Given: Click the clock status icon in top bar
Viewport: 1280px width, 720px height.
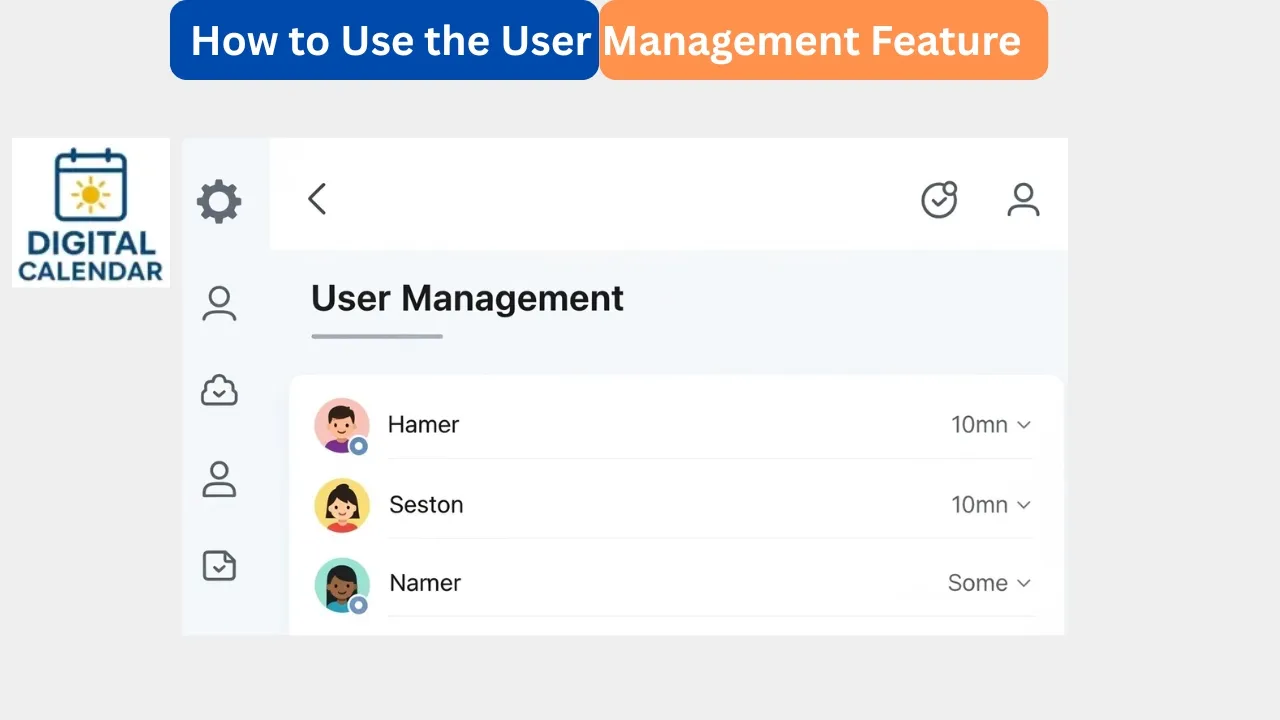Looking at the screenshot, I should click(939, 199).
